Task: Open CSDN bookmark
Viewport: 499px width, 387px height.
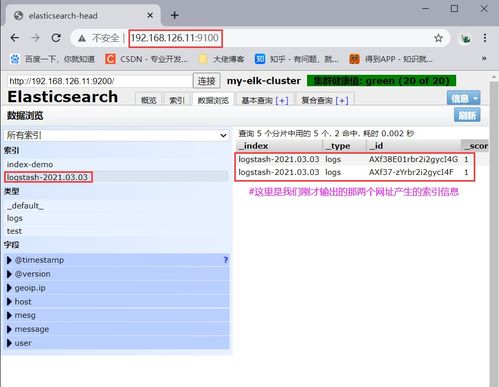Action: [146, 59]
